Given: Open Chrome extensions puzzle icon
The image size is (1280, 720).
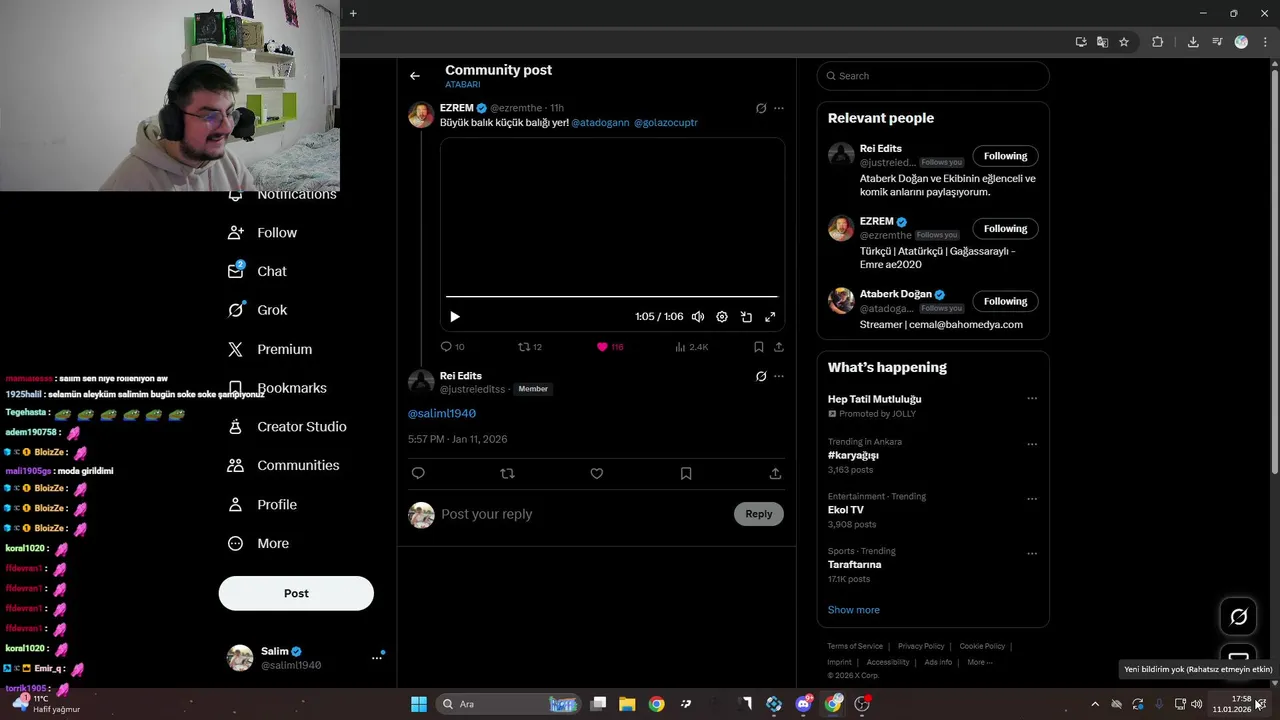Looking at the screenshot, I should tap(1158, 42).
